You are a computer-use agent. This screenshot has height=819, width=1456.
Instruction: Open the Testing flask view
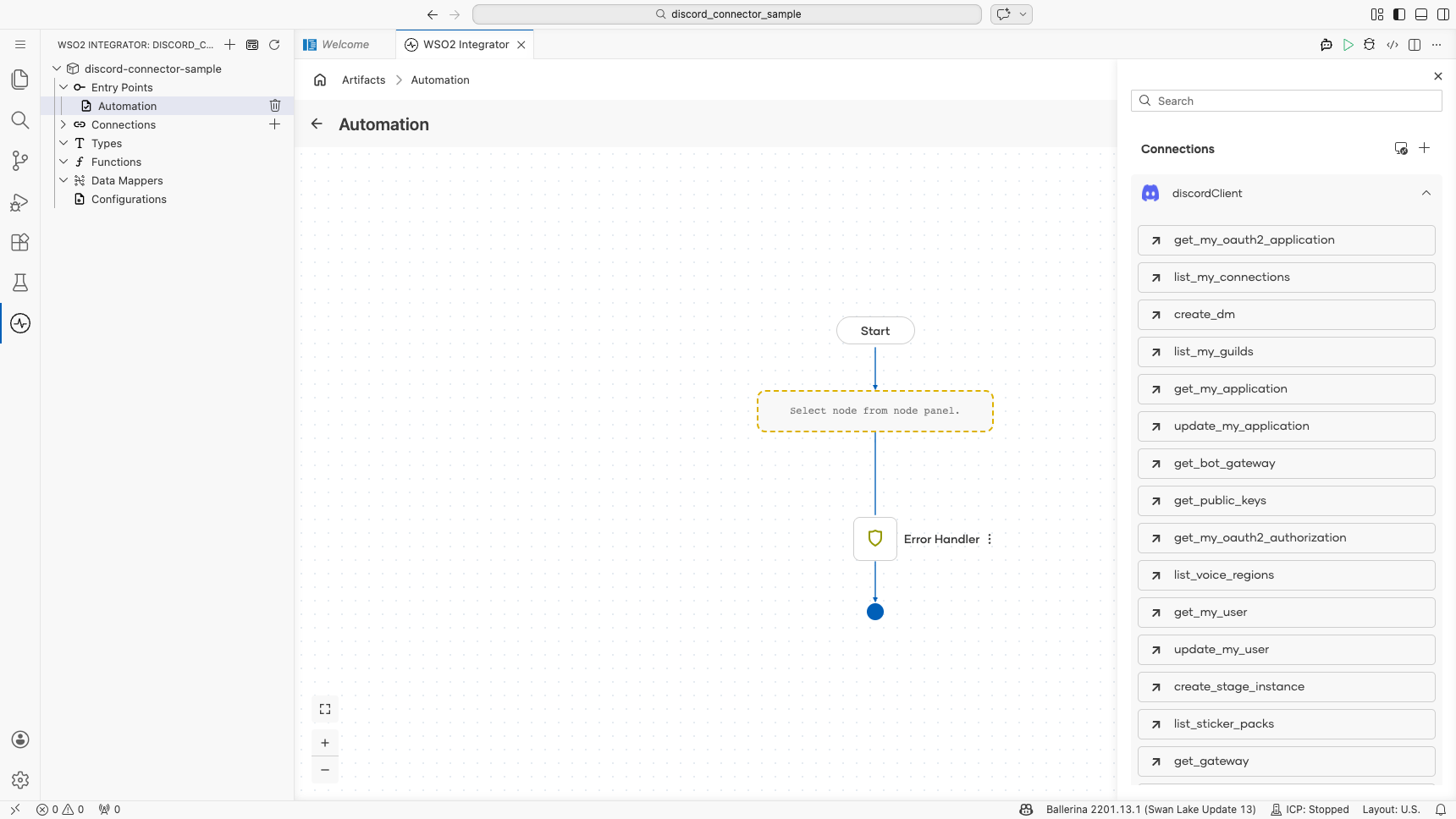[20, 283]
